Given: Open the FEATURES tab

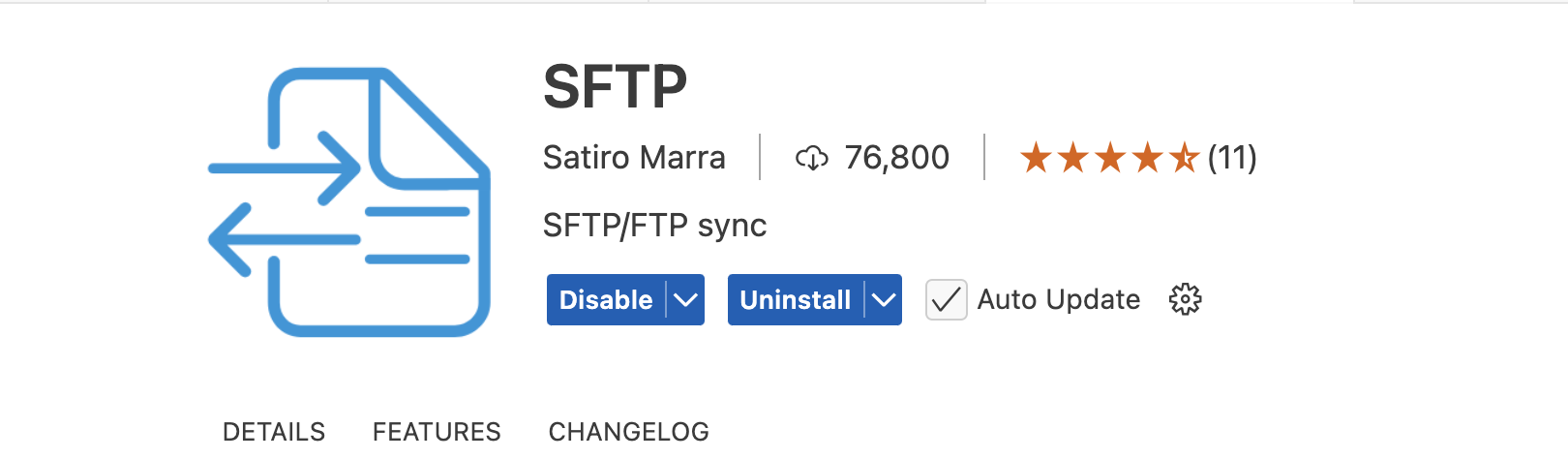Looking at the screenshot, I should [437, 432].
